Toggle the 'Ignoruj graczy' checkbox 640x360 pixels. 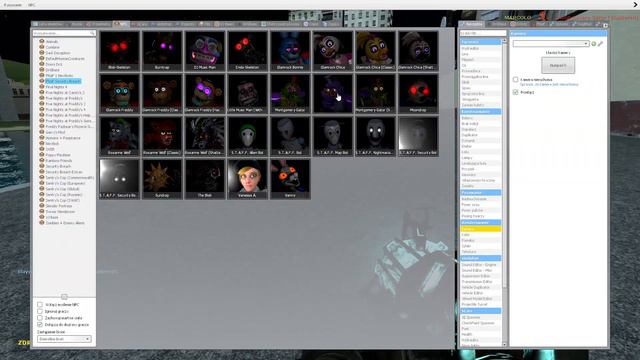(x=40, y=311)
